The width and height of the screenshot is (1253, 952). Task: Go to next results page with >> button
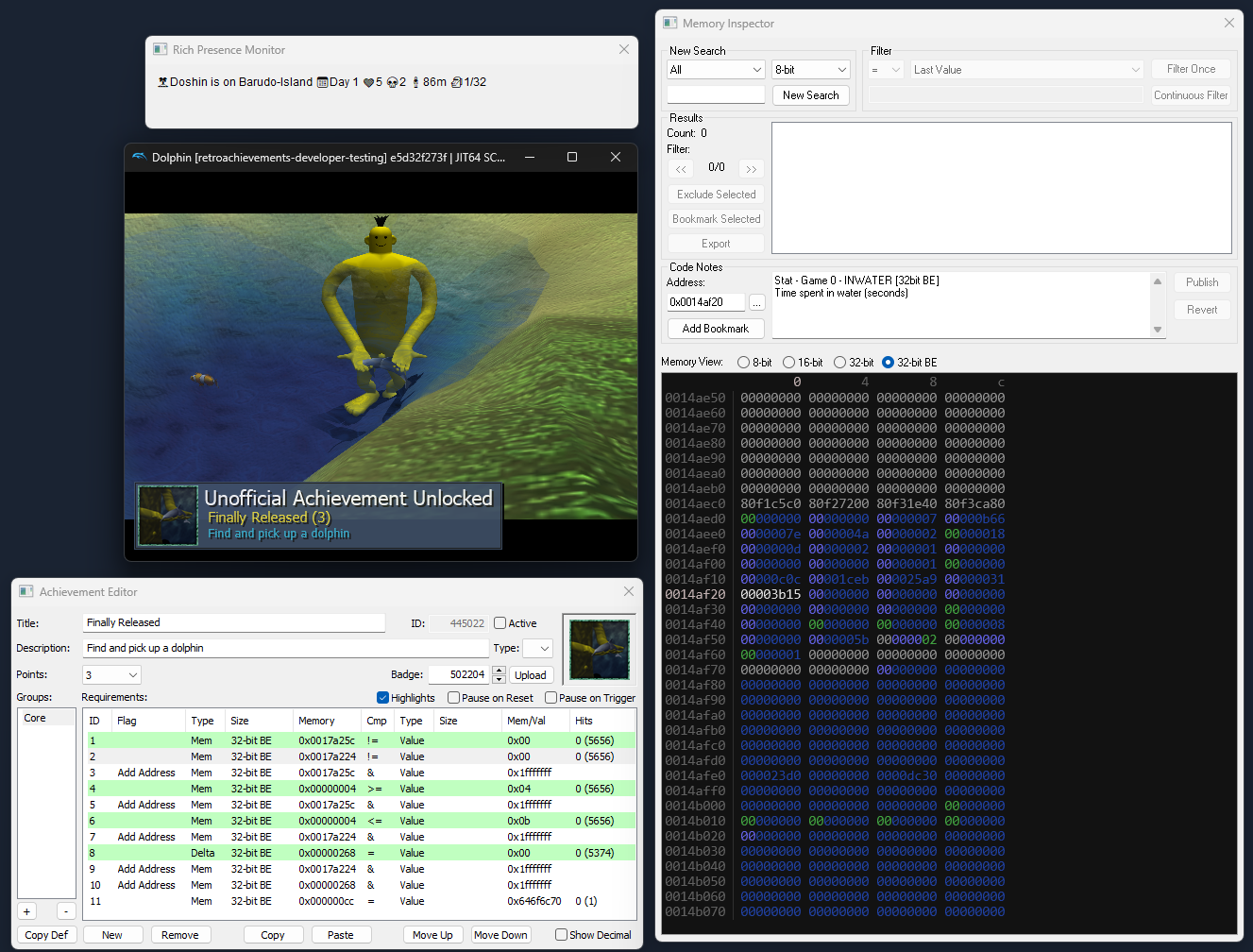coord(752,169)
